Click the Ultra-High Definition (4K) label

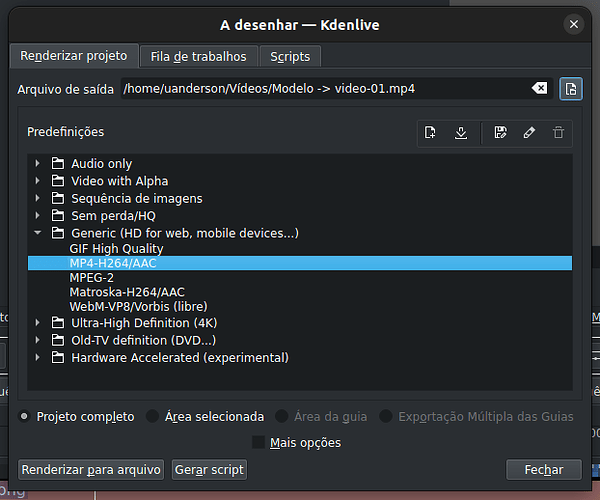tap(144, 323)
